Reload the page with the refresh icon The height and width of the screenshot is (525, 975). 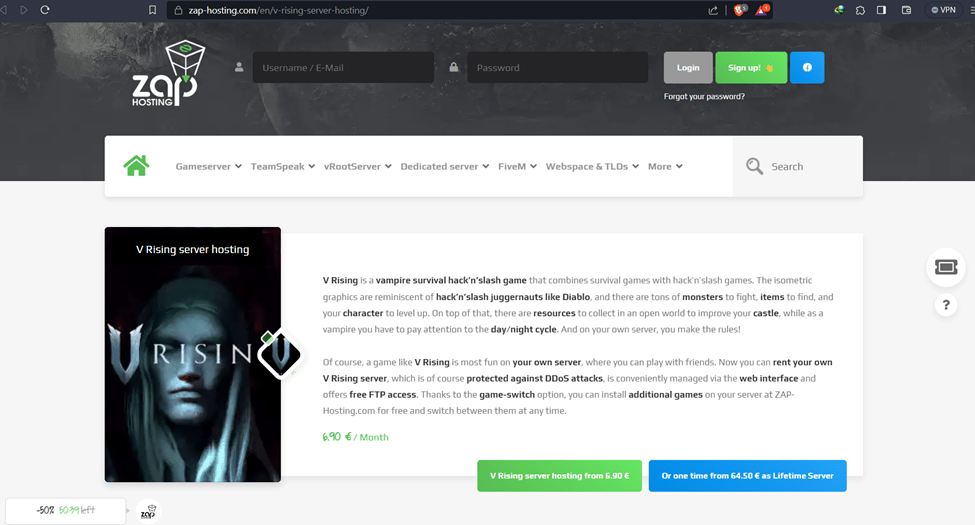(45, 10)
